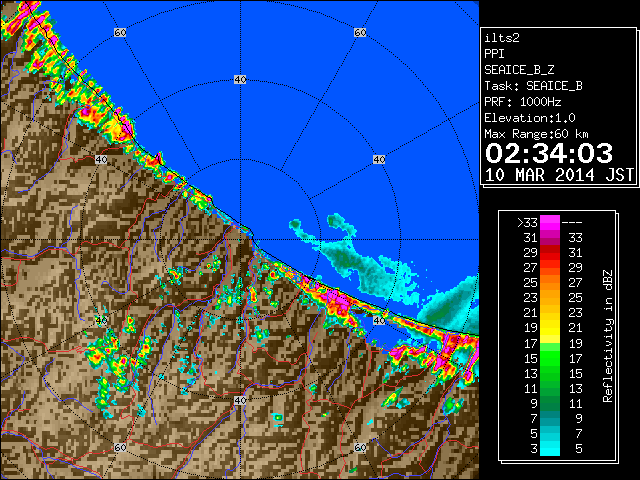The width and height of the screenshot is (640, 480).
Task: Click the bright green 15–17 dBZ swatch
Action: pyautogui.click(x=550, y=358)
